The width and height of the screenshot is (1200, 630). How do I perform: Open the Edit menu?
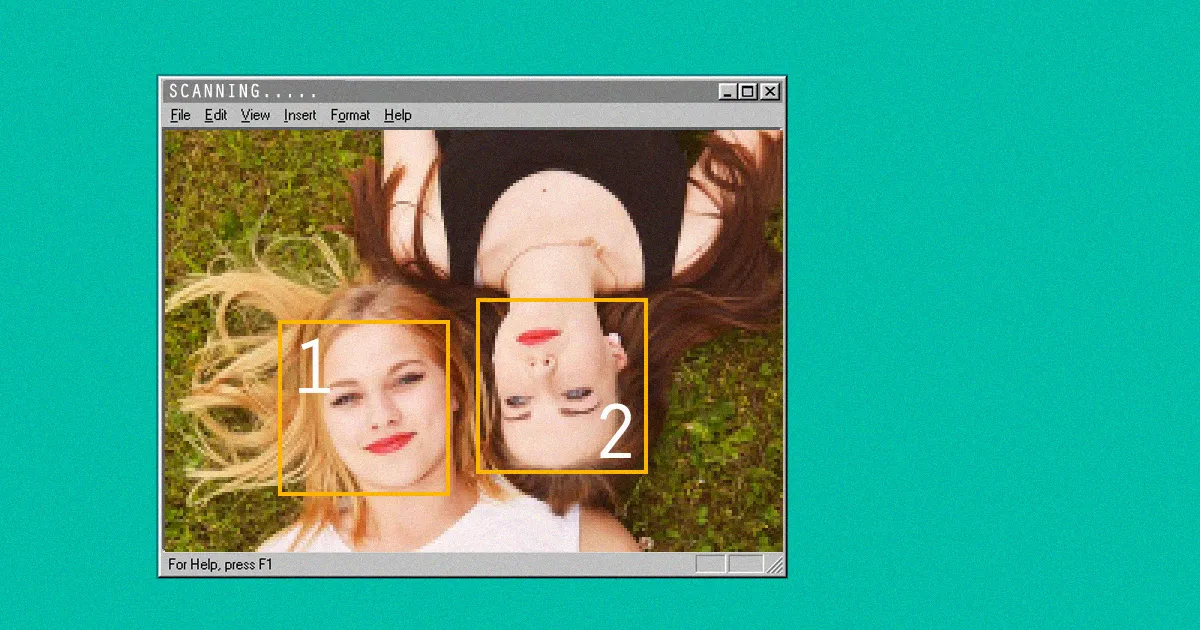click(216, 115)
